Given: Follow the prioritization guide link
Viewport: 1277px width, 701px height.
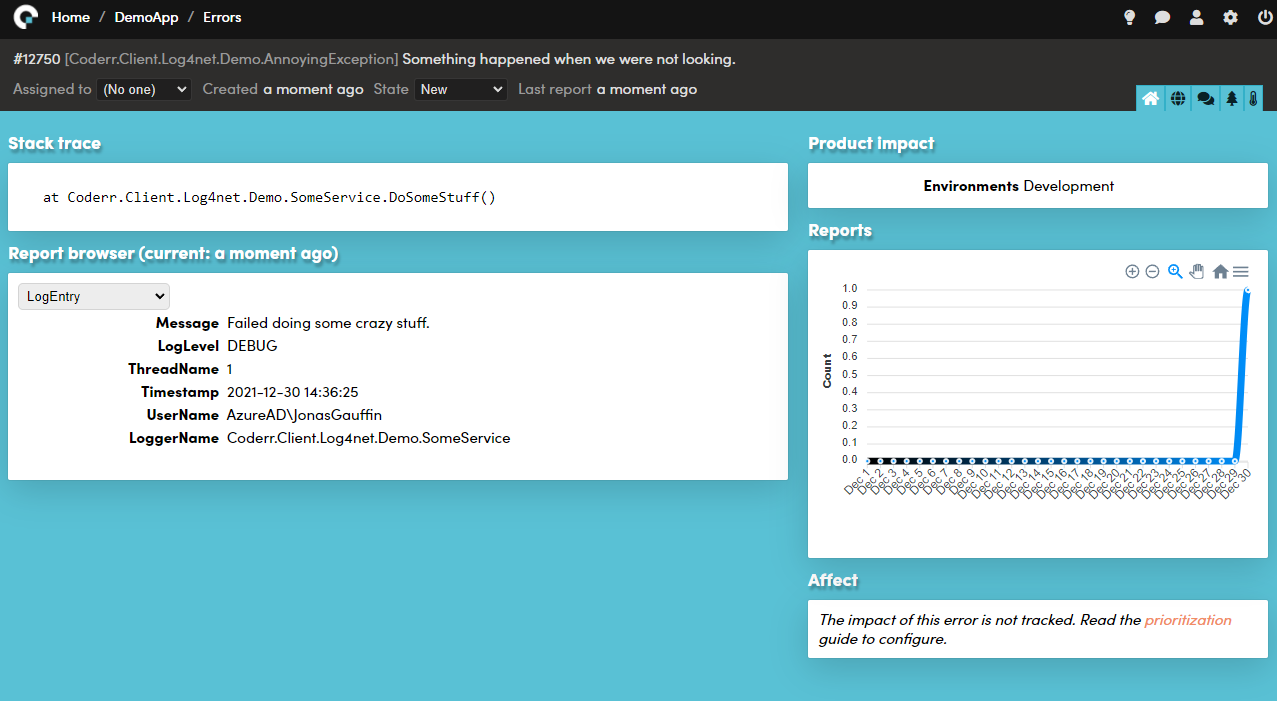Looking at the screenshot, I should 1188,620.
